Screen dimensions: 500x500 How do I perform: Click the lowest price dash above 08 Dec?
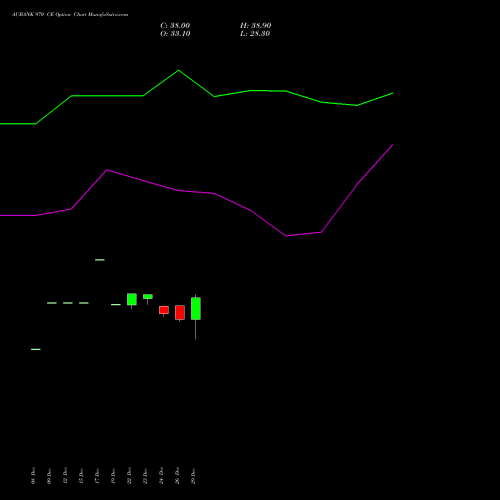point(36,349)
